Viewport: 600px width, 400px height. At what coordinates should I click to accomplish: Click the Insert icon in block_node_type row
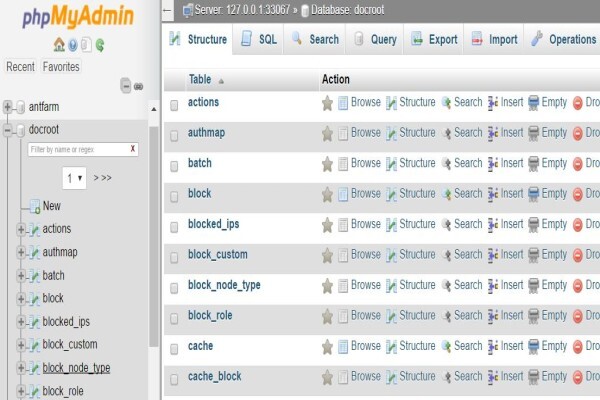point(493,286)
